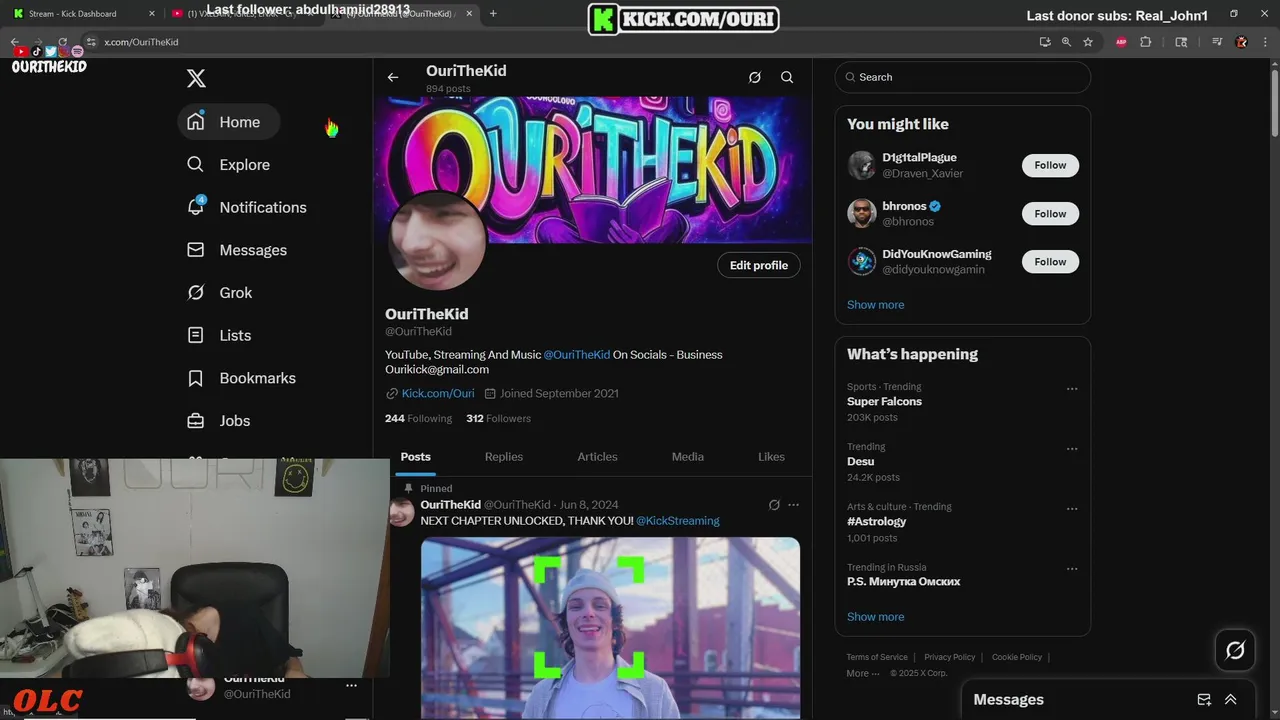Viewport: 1280px width, 720px height.
Task: Follow bhronos
Action: pyautogui.click(x=1050, y=214)
